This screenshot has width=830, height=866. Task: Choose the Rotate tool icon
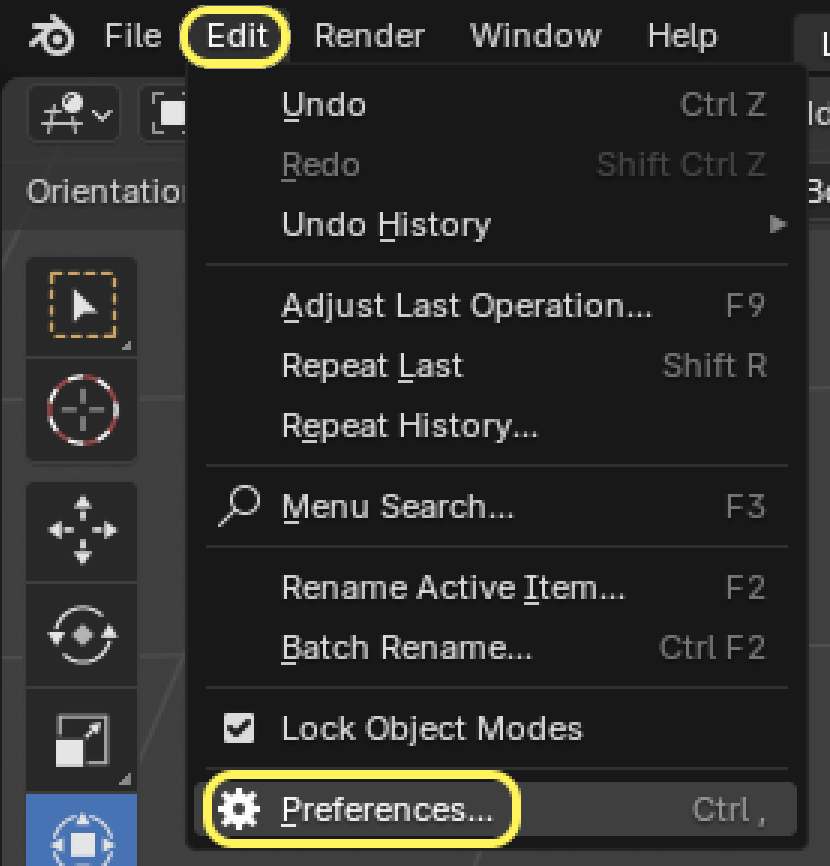point(83,634)
